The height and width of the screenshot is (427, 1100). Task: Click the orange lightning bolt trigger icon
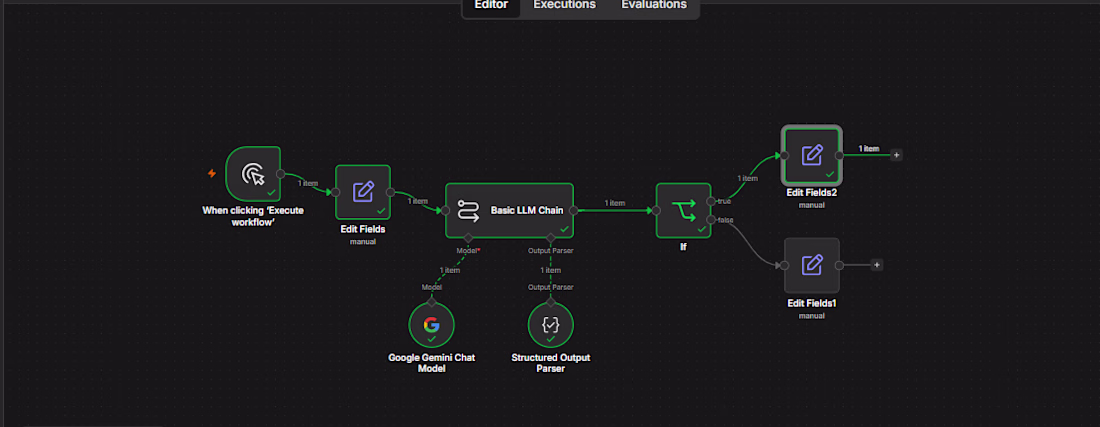(212, 173)
